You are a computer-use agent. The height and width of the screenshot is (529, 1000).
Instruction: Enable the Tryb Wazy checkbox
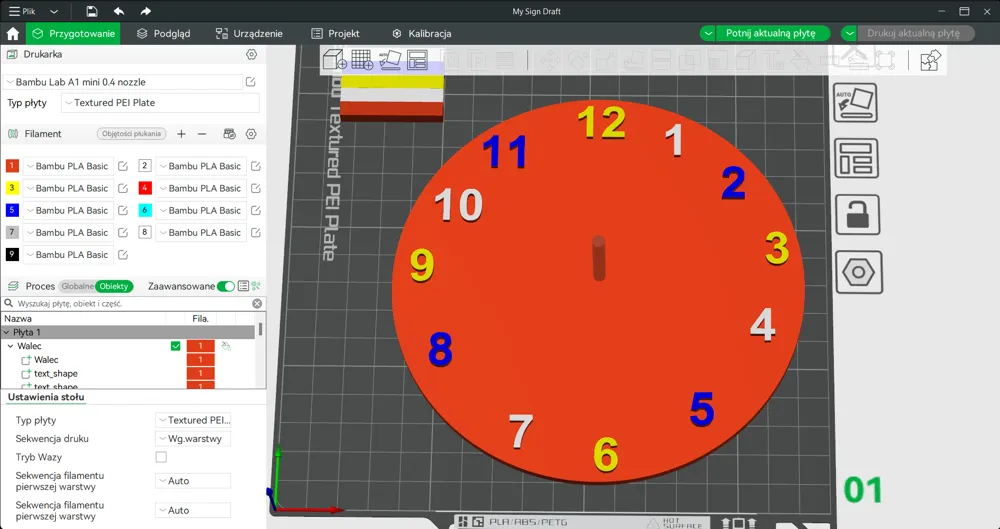[x=161, y=457]
